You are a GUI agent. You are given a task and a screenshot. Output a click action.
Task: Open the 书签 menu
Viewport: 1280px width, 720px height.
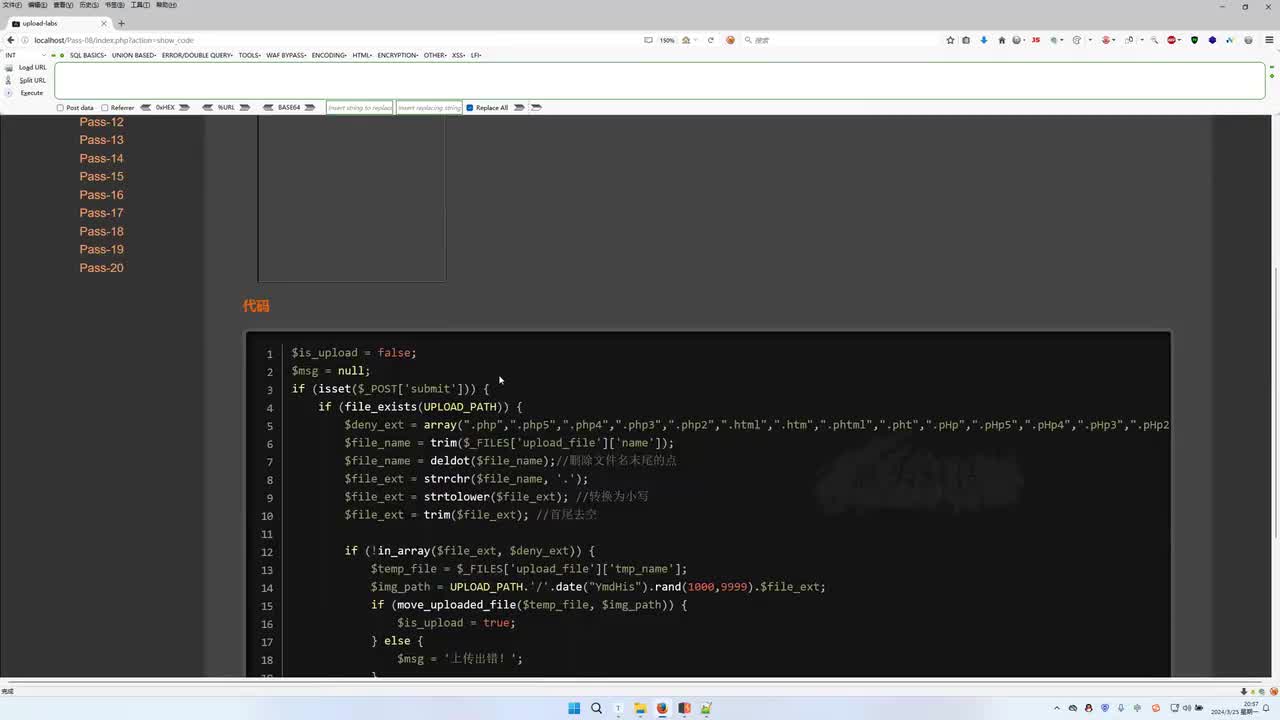point(115,5)
